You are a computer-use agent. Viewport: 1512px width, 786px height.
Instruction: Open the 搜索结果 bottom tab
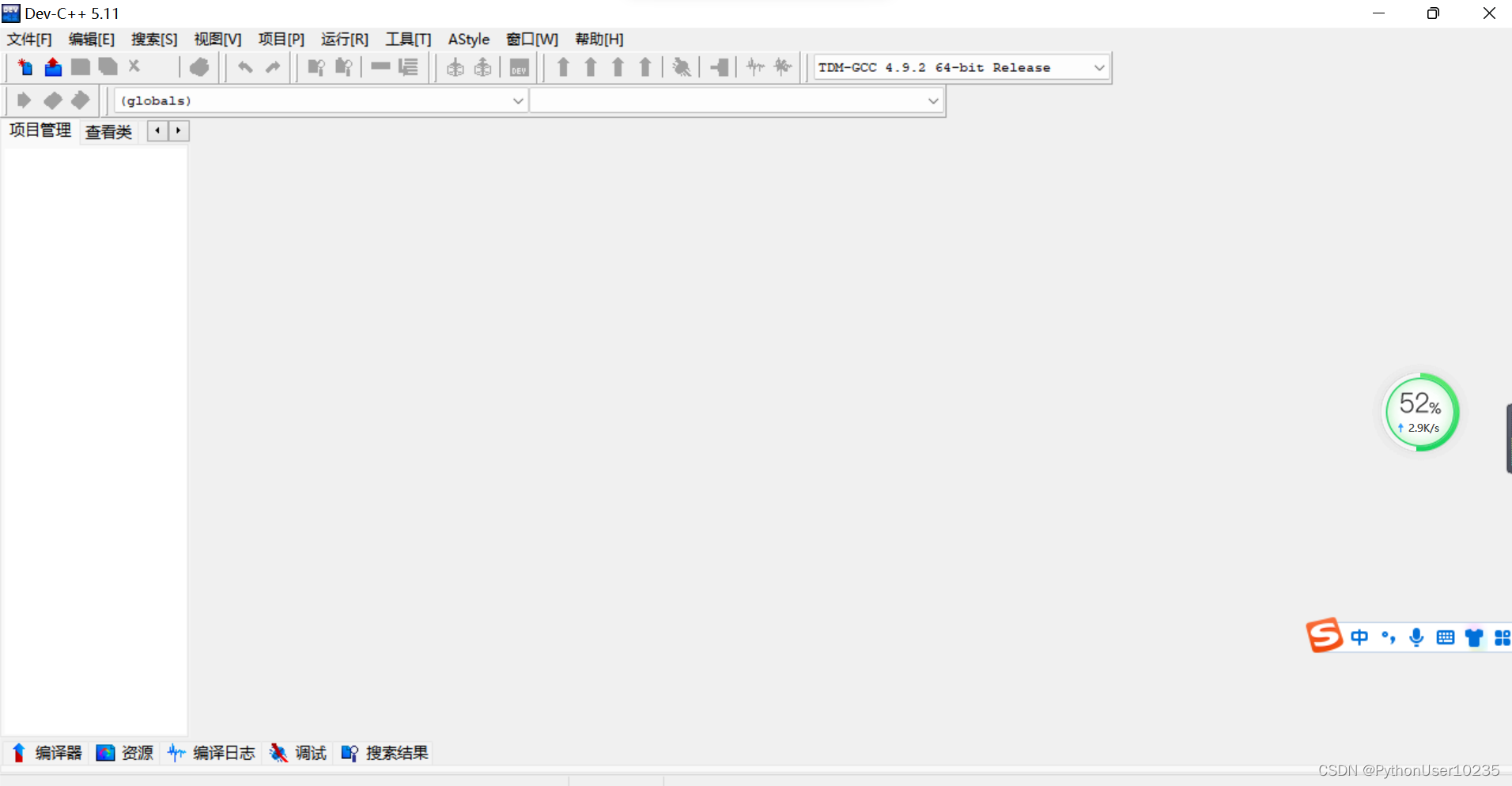pos(385,753)
